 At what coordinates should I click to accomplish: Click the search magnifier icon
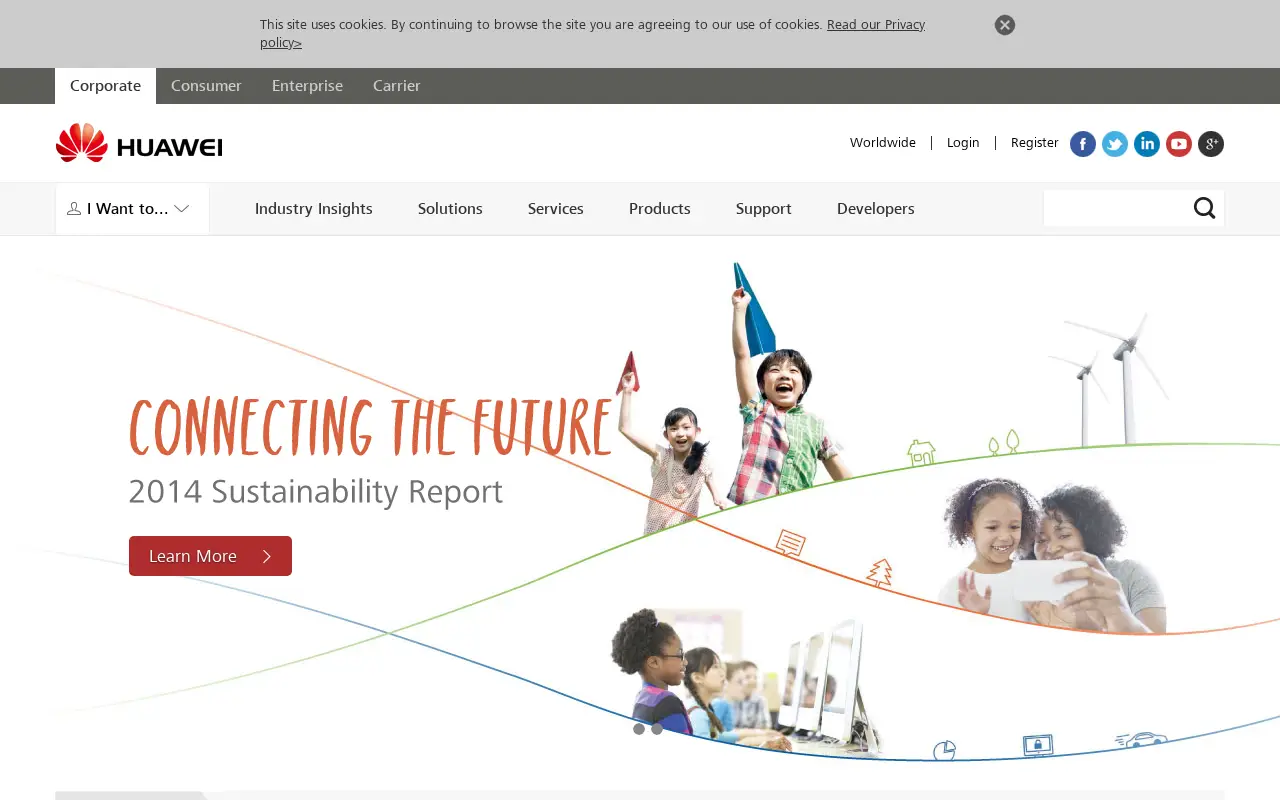pyautogui.click(x=1204, y=208)
